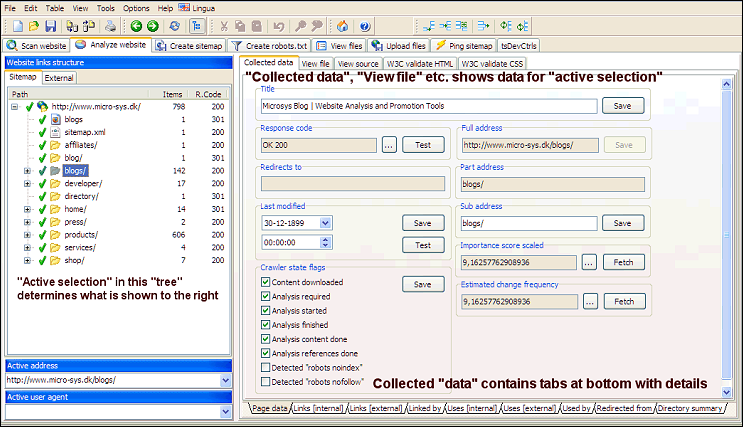
Task: Open the Upload files tab
Action: pyautogui.click(x=399, y=45)
